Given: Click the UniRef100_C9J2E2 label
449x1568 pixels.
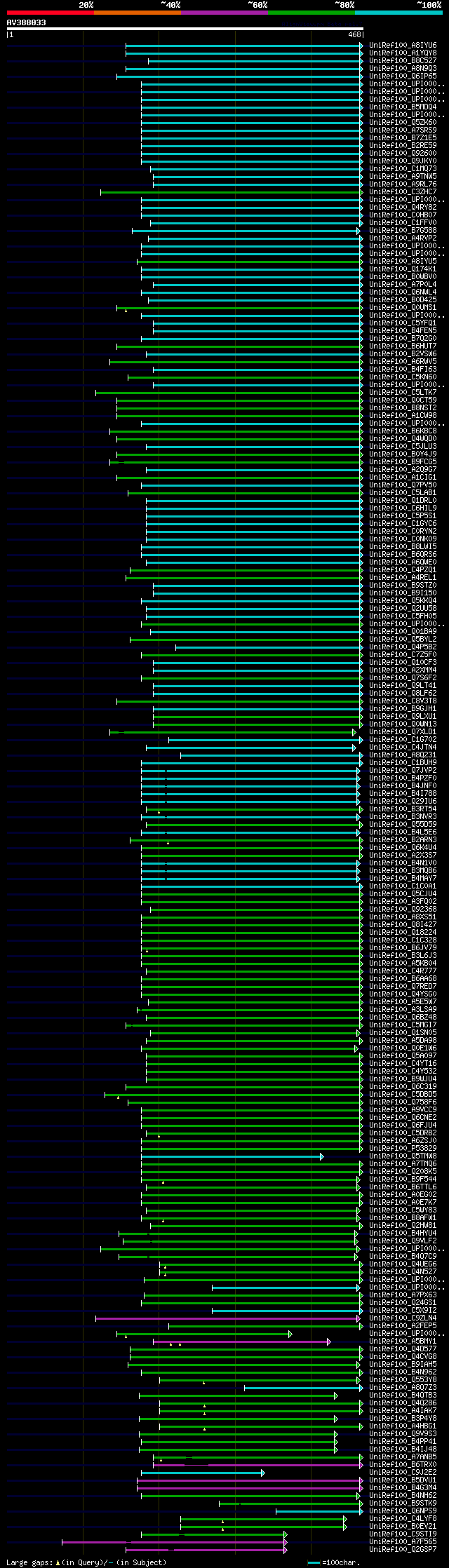Looking at the screenshot, I should click(403, 1472).
